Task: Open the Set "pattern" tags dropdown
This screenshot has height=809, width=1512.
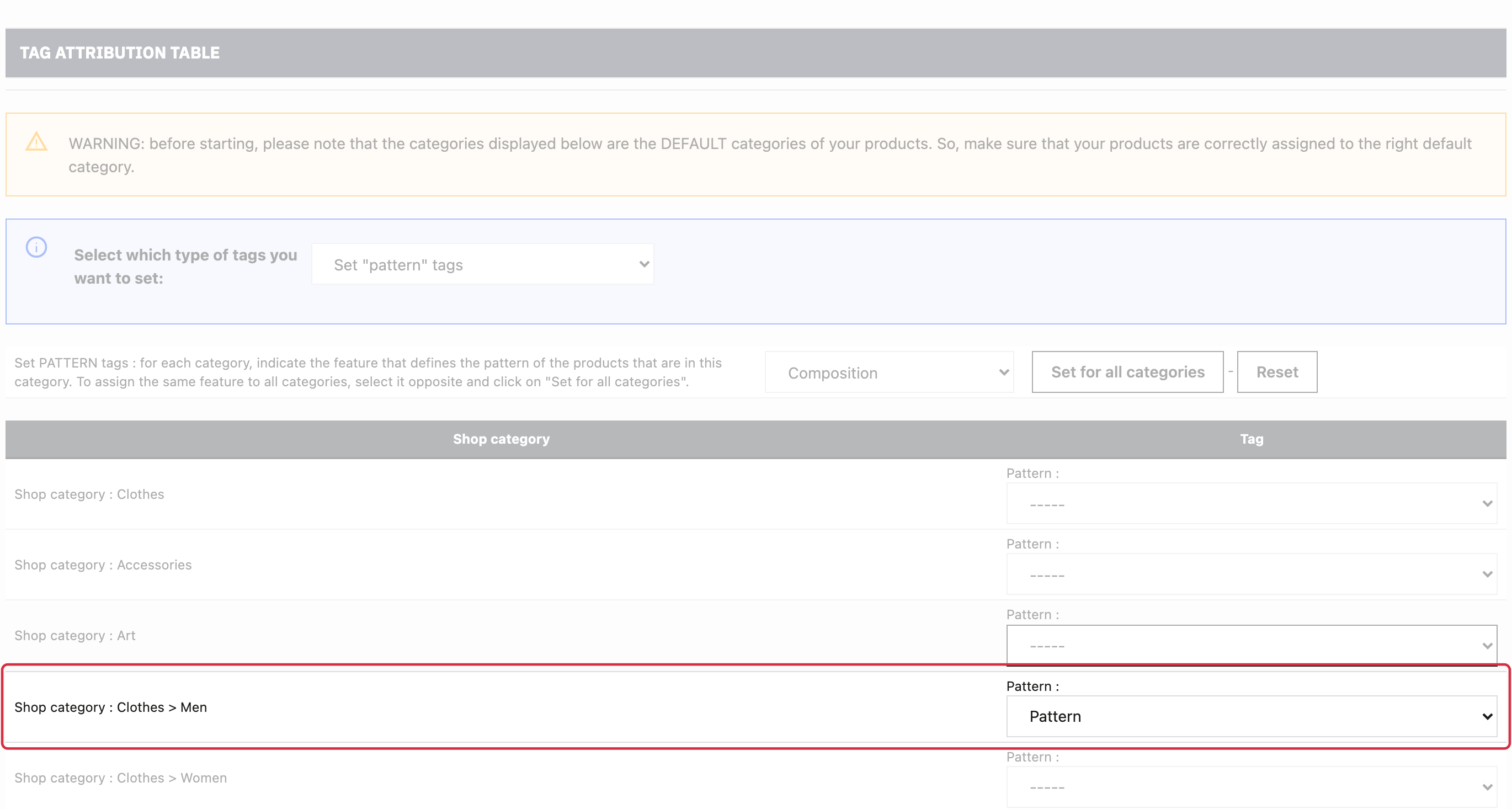Action: tap(482, 265)
